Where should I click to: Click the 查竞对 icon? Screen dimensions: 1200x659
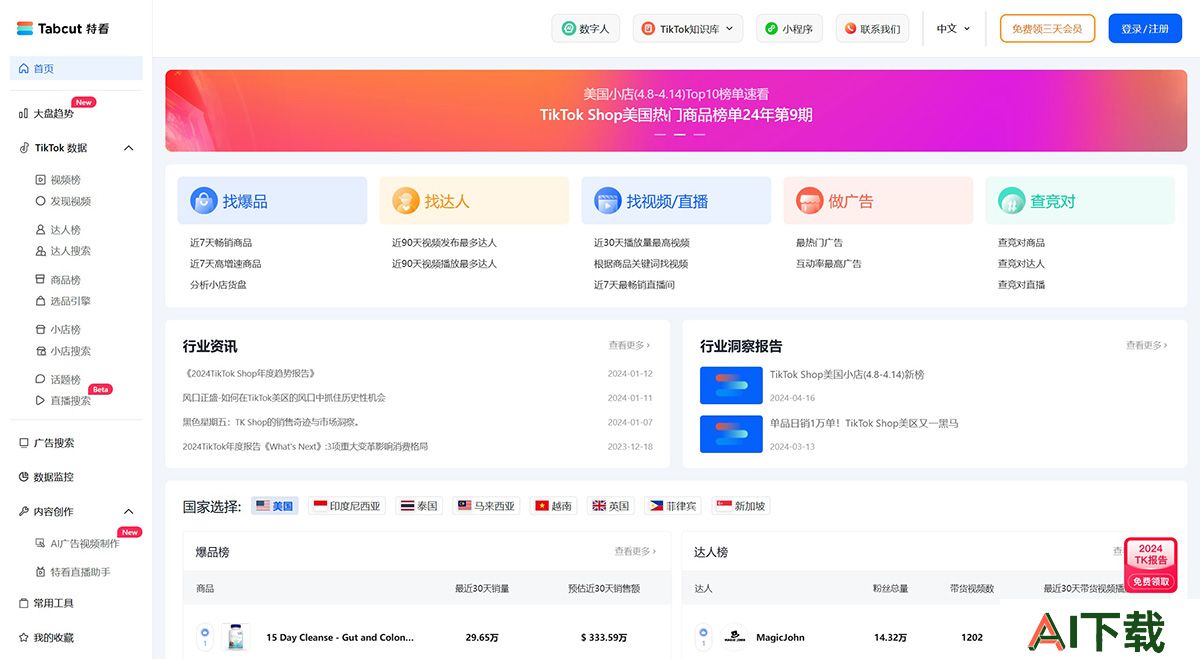[1011, 201]
